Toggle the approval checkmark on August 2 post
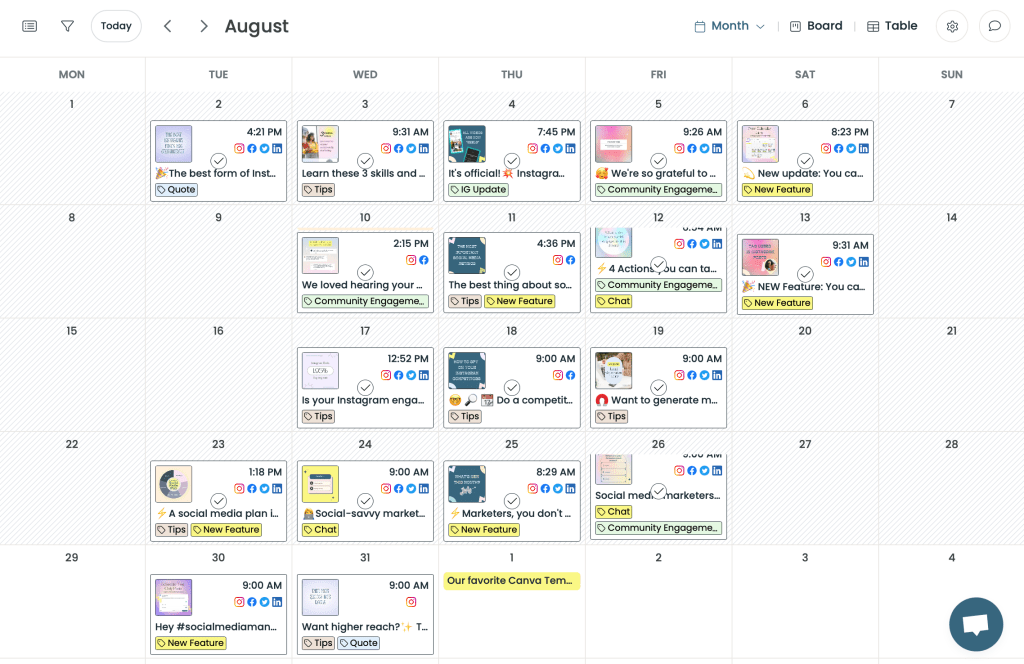The image size is (1024, 664). pos(218,161)
